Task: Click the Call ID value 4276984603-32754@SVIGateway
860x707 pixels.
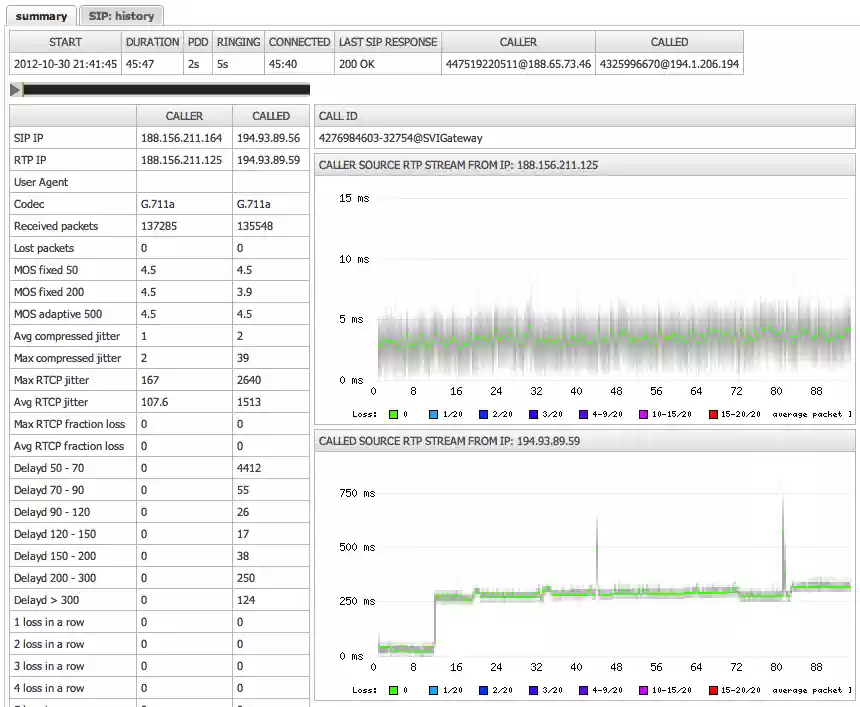Action: tap(400, 138)
